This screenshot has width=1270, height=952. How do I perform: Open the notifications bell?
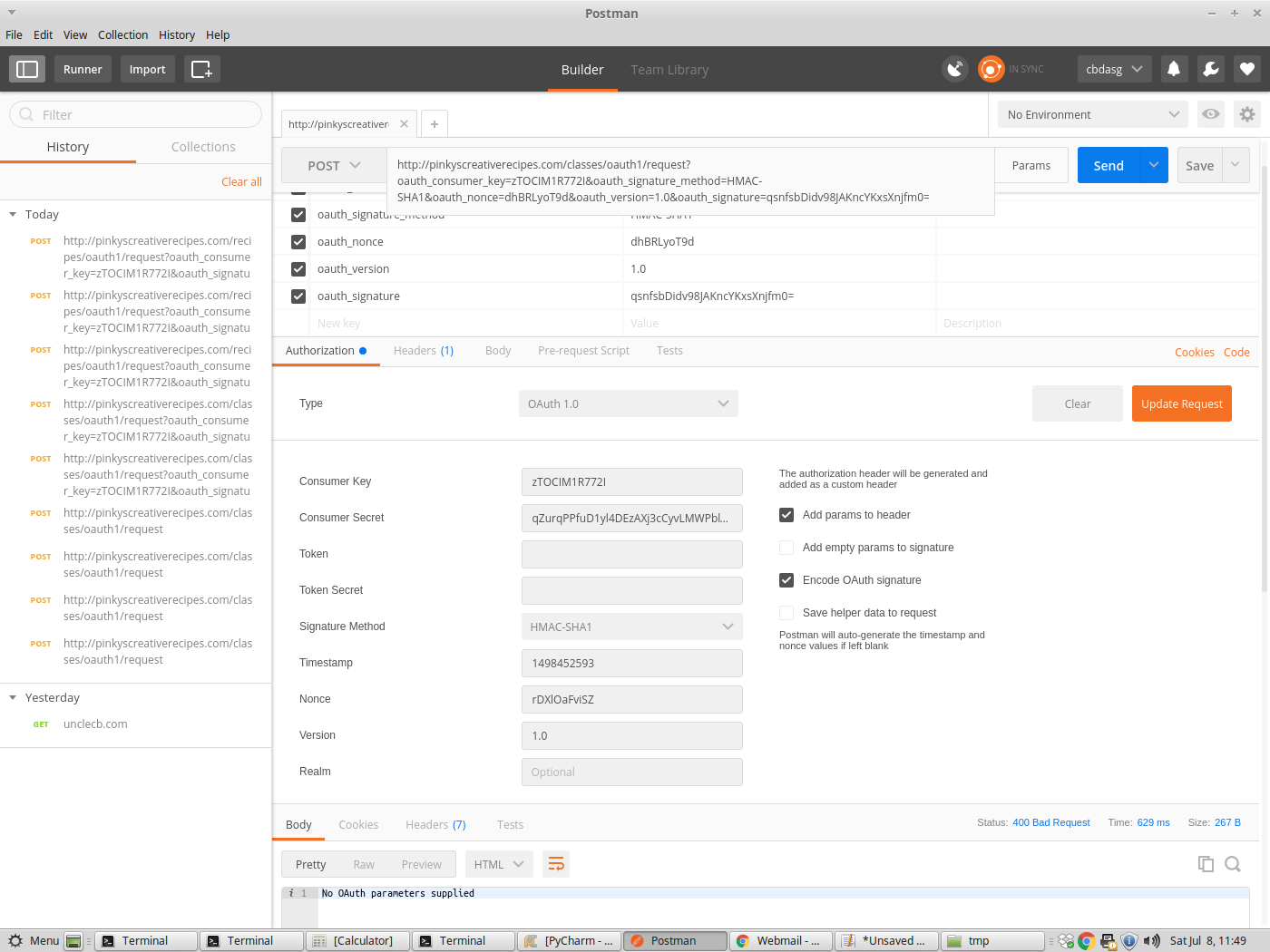point(1174,68)
